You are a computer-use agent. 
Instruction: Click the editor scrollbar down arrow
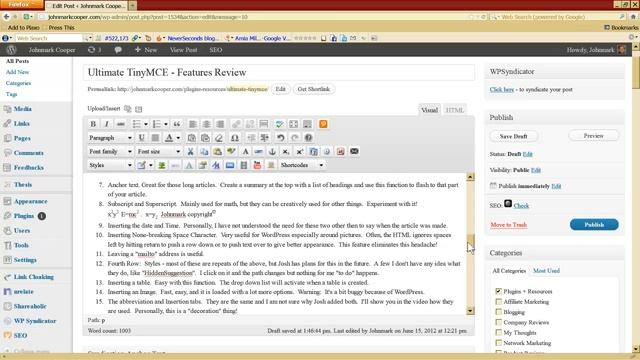pyautogui.click(x=470, y=311)
